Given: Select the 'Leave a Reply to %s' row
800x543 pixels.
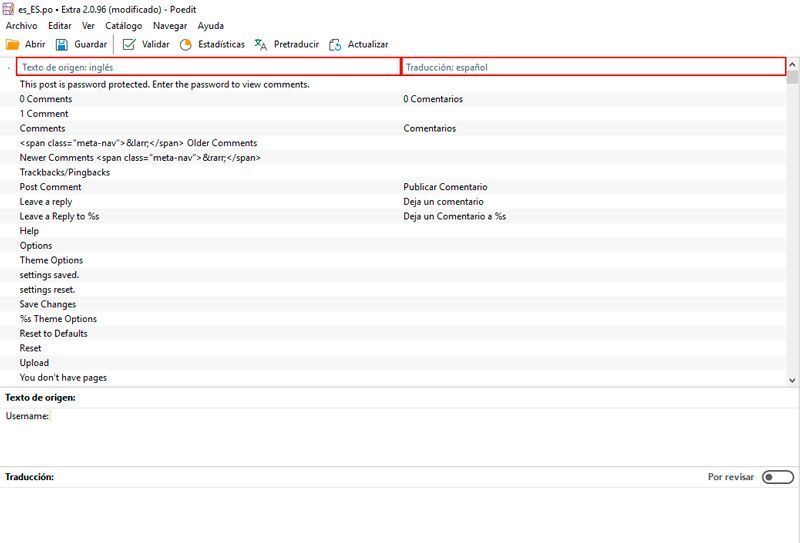Looking at the screenshot, I should click(x=59, y=216).
